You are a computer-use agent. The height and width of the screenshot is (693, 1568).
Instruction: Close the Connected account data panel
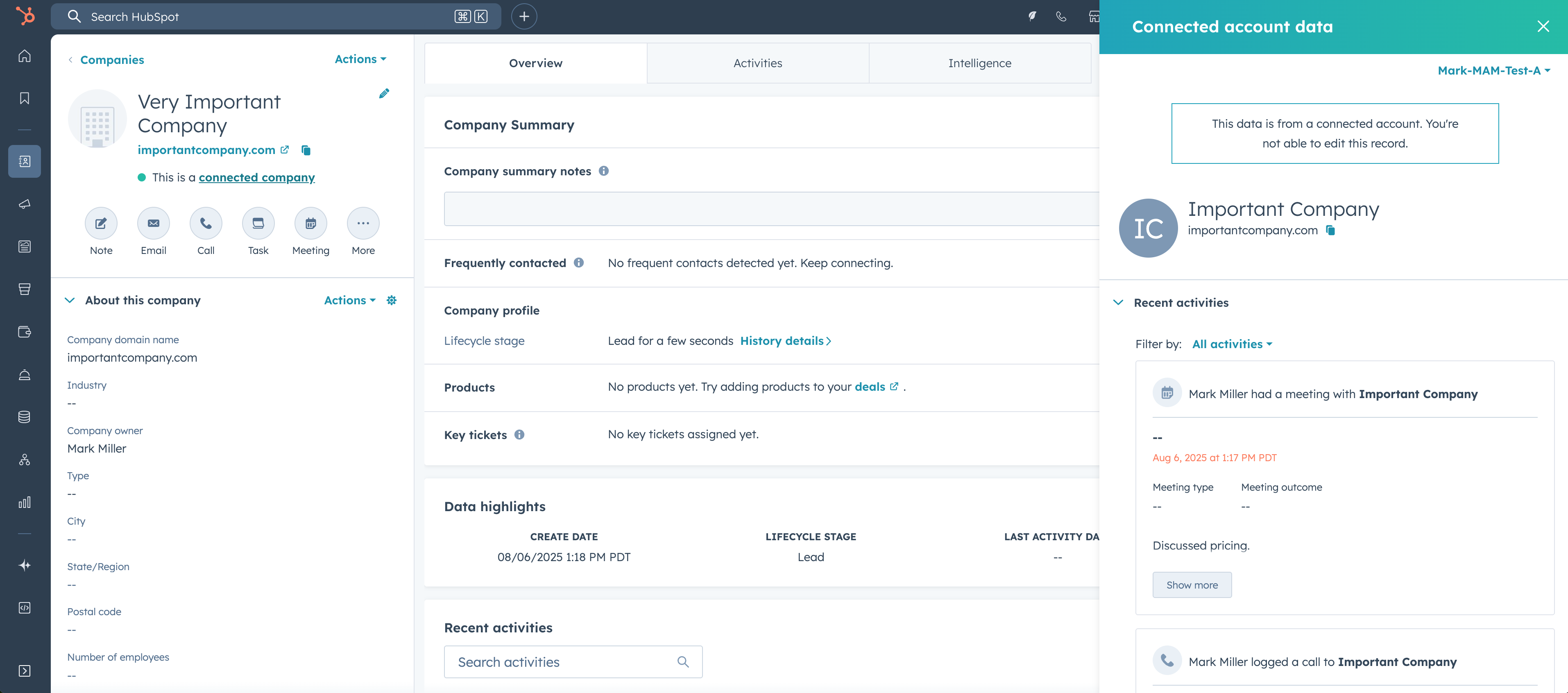[x=1543, y=26]
